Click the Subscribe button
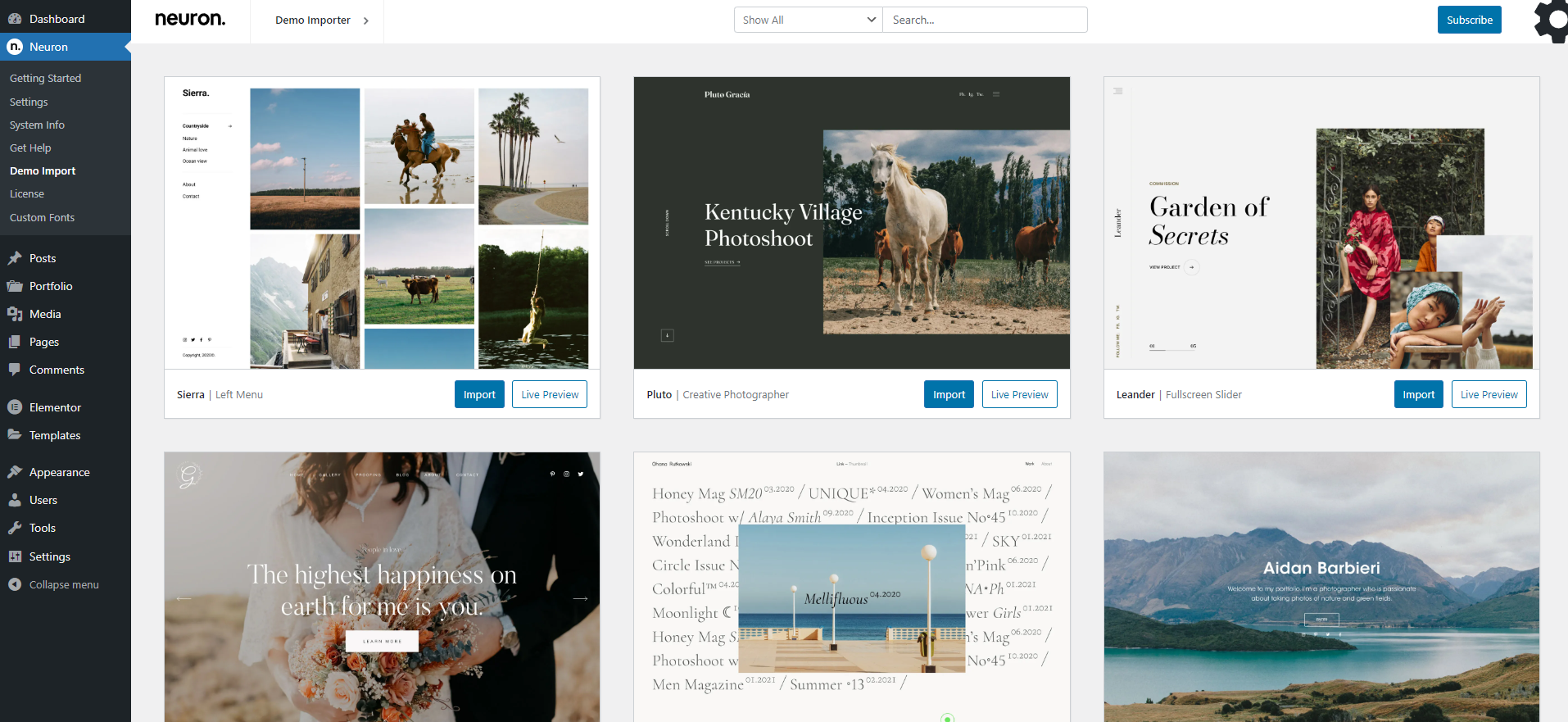1568x722 pixels. 1469,20
